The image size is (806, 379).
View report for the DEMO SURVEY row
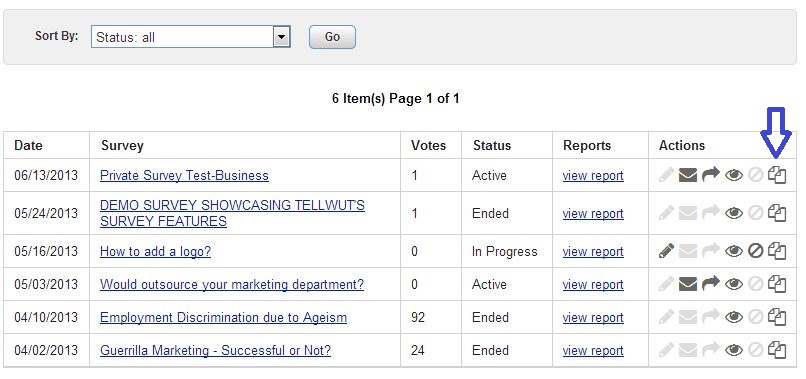(593, 213)
